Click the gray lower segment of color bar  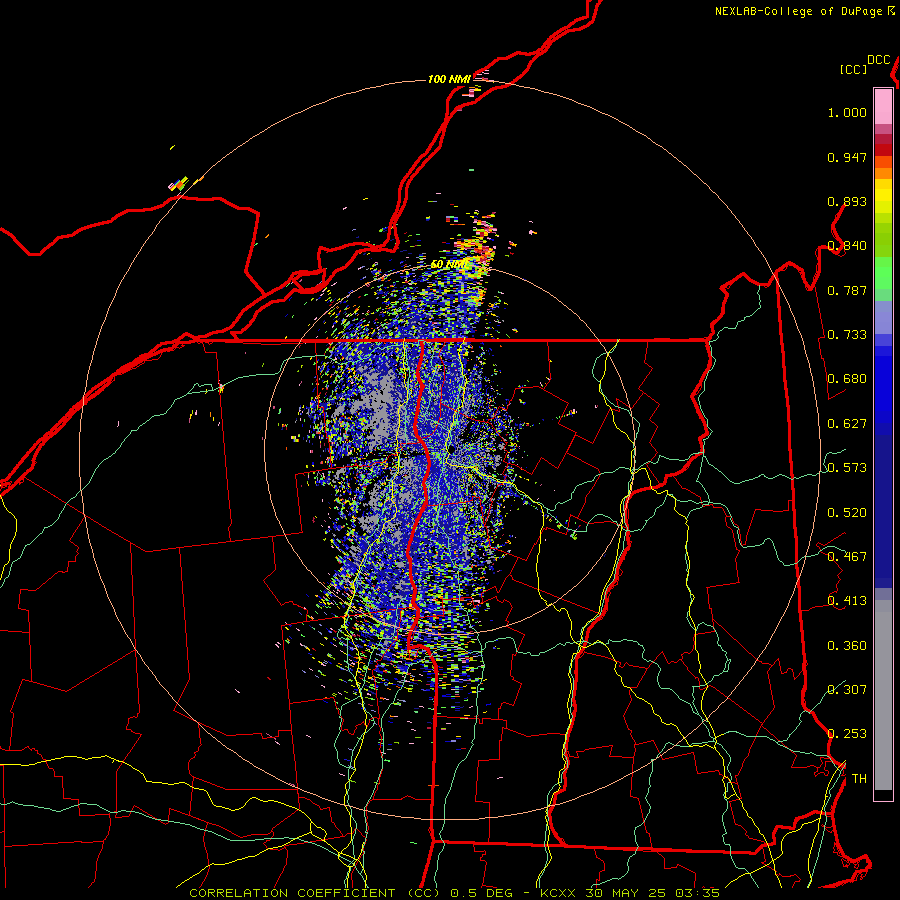coord(883,695)
